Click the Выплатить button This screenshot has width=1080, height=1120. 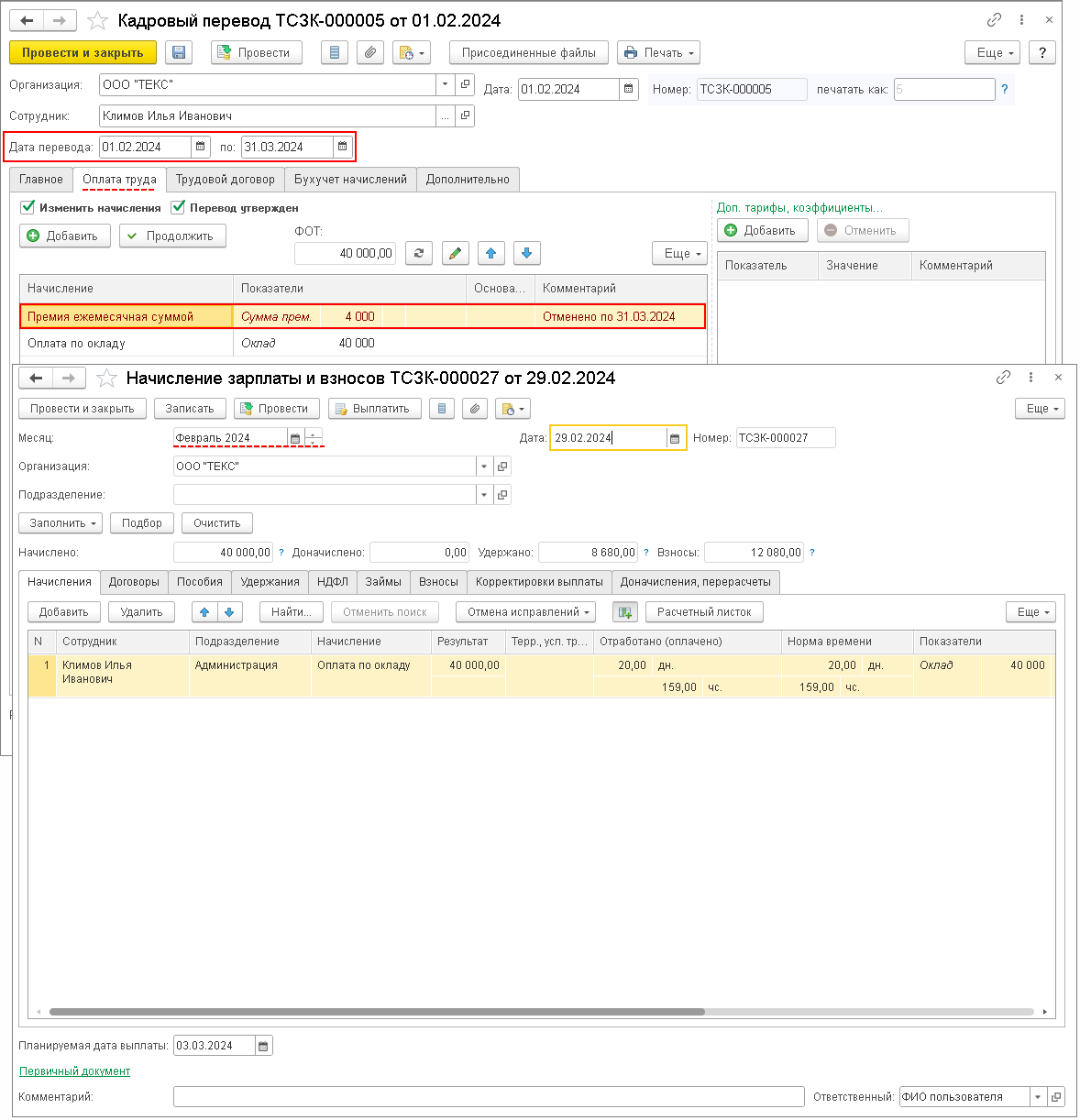[375, 409]
